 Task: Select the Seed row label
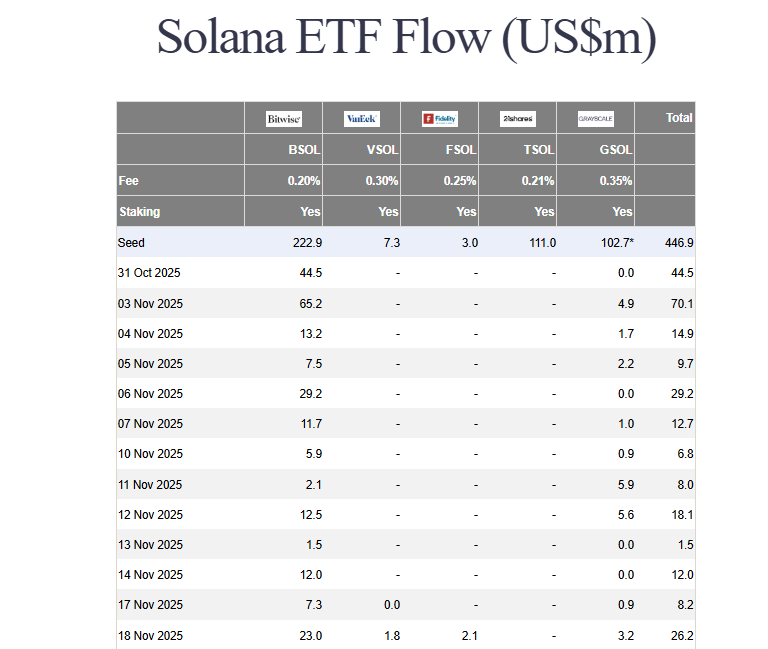pos(131,243)
